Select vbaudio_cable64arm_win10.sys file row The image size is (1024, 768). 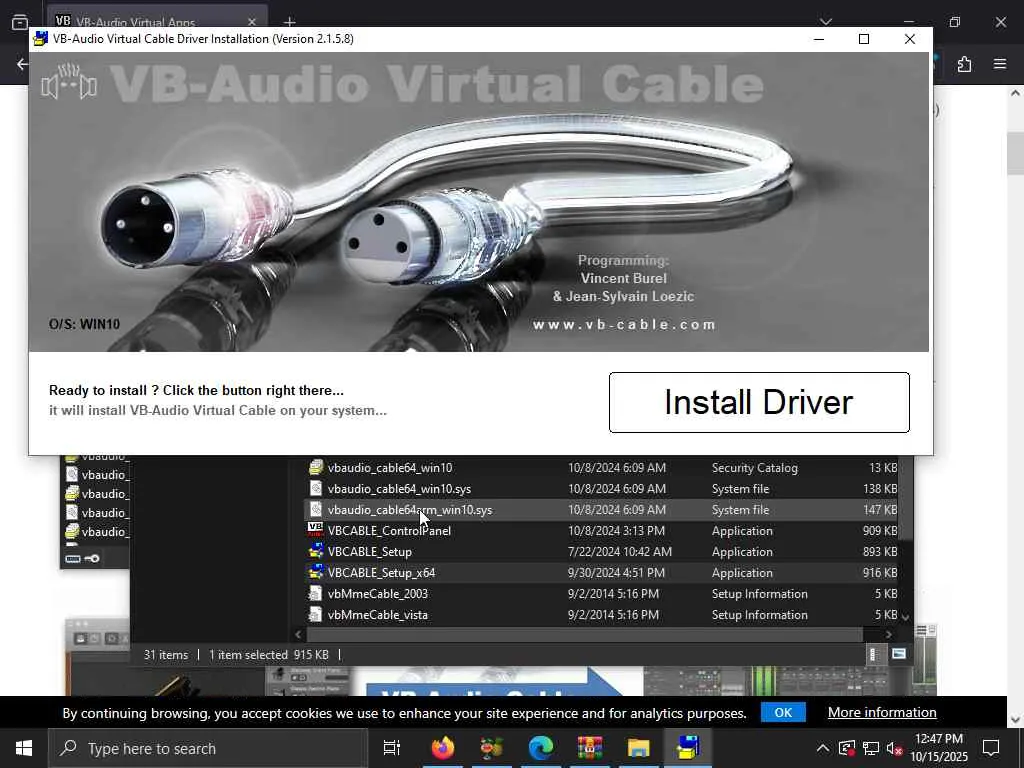click(x=602, y=510)
